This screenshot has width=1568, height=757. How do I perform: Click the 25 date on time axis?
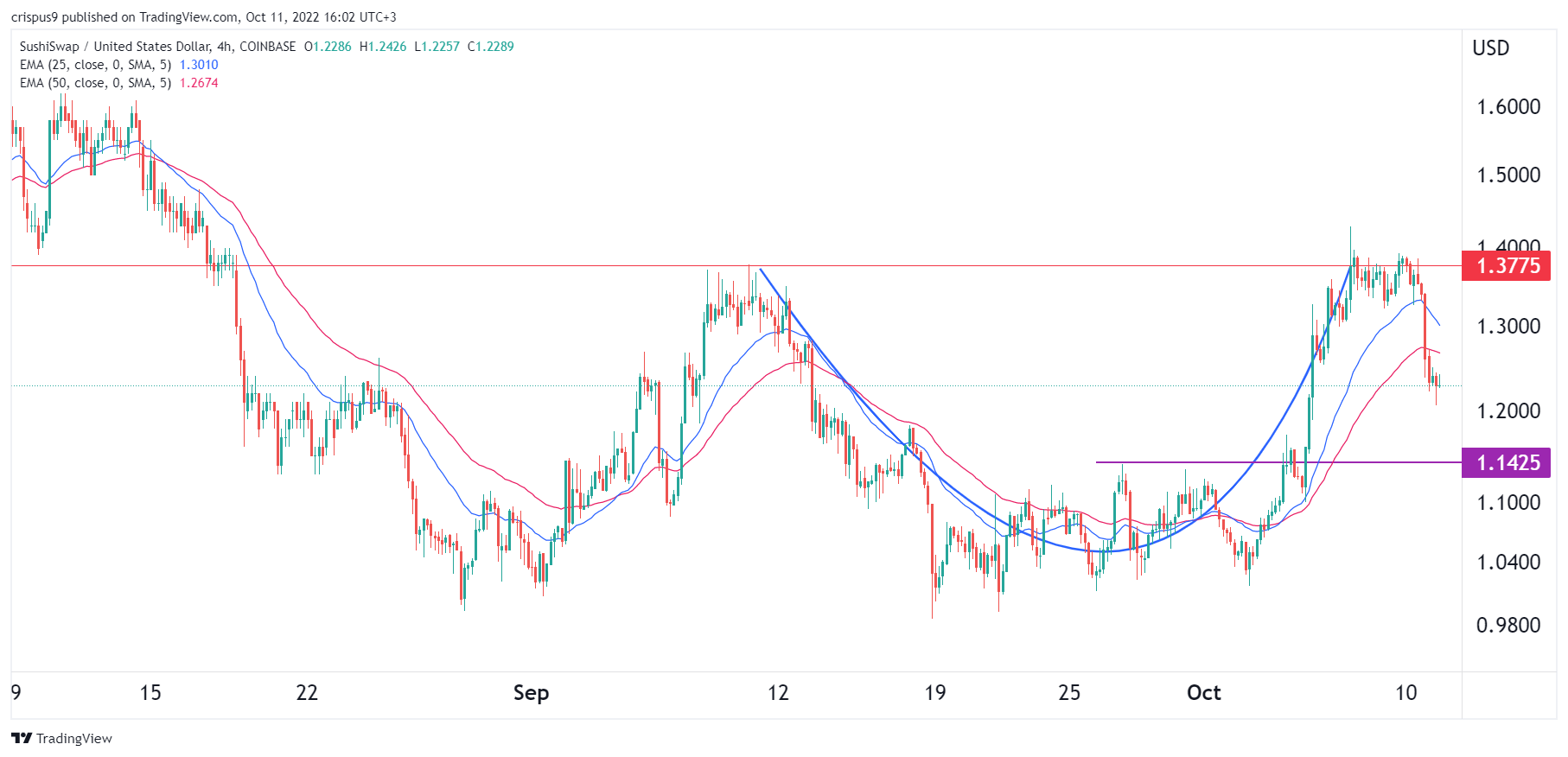[x=1069, y=693]
